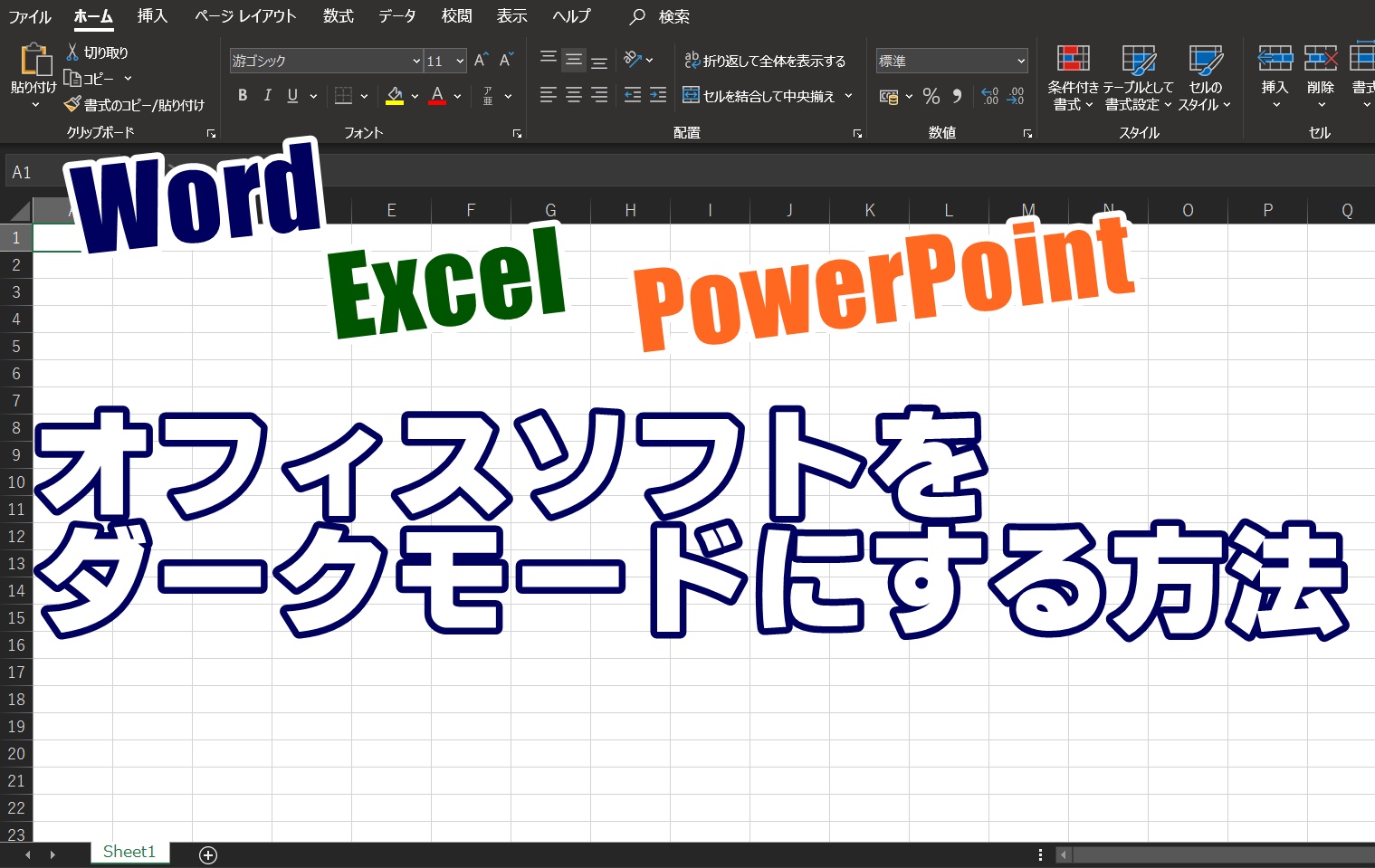Switch to Page Layout (ページレイアウト) tab
The image size is (1375, 868).
245,16
